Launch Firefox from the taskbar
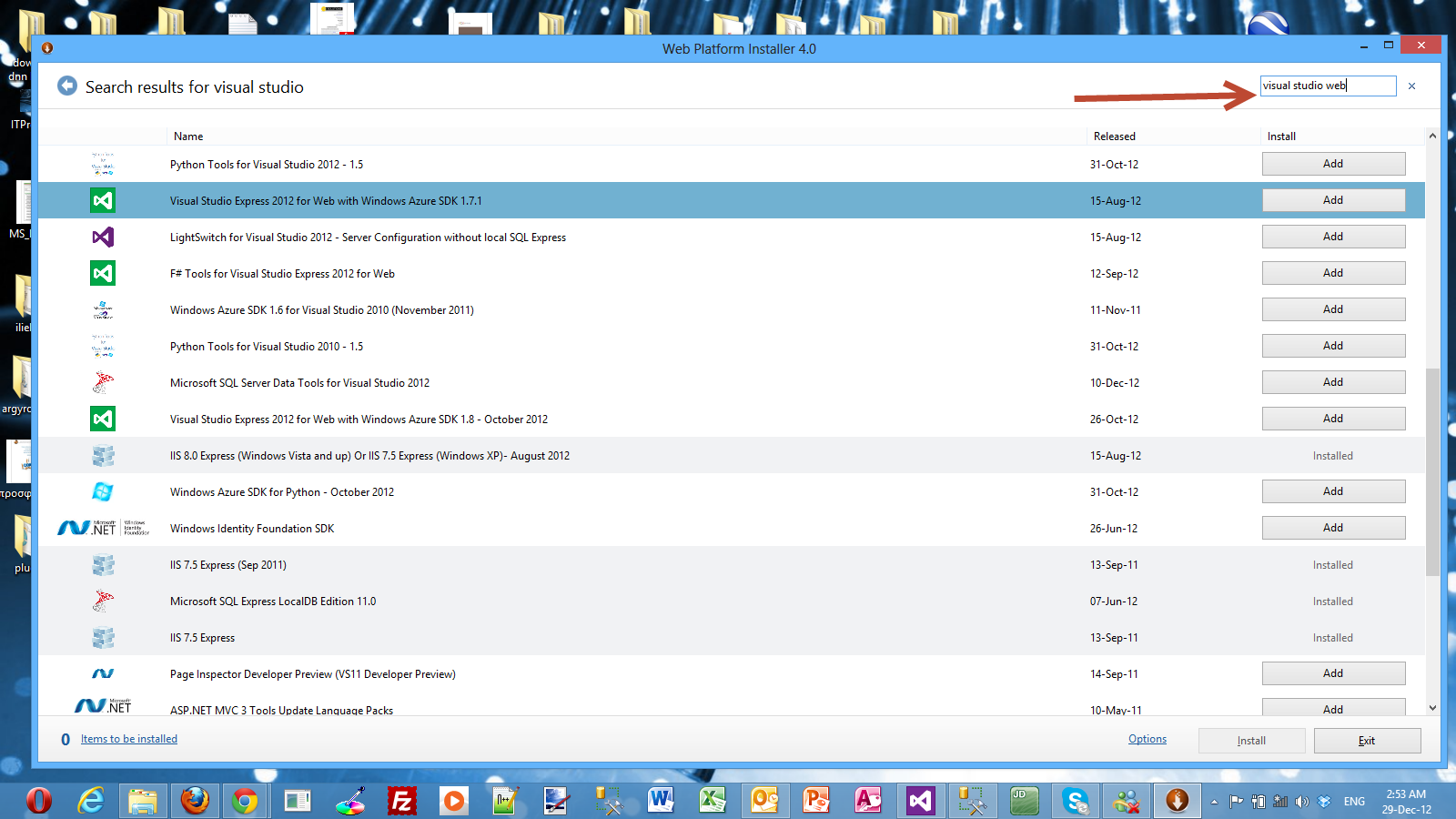 tap(195, 801)
